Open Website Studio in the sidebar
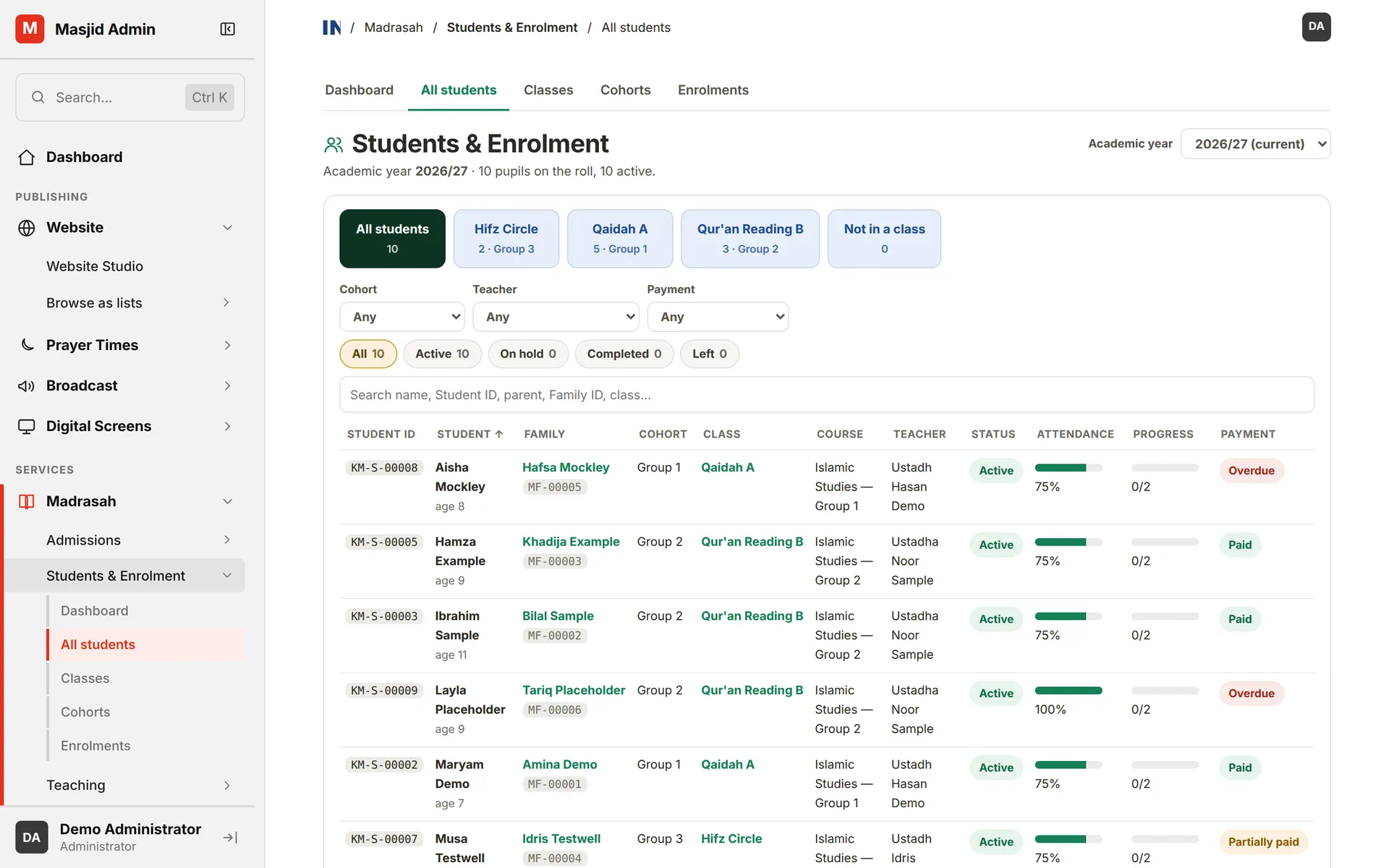1389x868 pixels. click(x=95, y=266)
